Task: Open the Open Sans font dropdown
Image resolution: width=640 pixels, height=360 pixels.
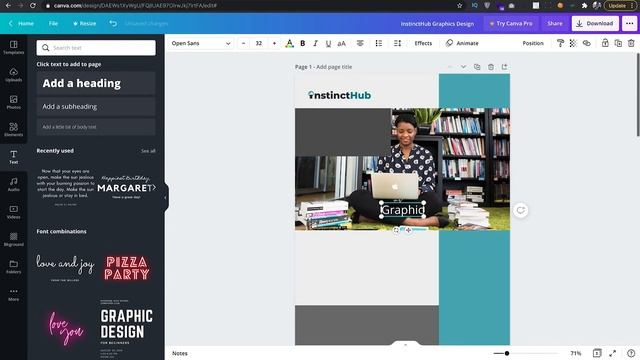Action: [x=201, y=43]
